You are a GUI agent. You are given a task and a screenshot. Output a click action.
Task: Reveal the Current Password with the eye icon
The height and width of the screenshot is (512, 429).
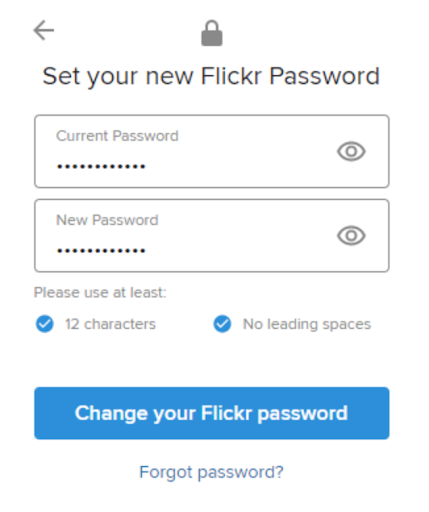tap(351, 151)
